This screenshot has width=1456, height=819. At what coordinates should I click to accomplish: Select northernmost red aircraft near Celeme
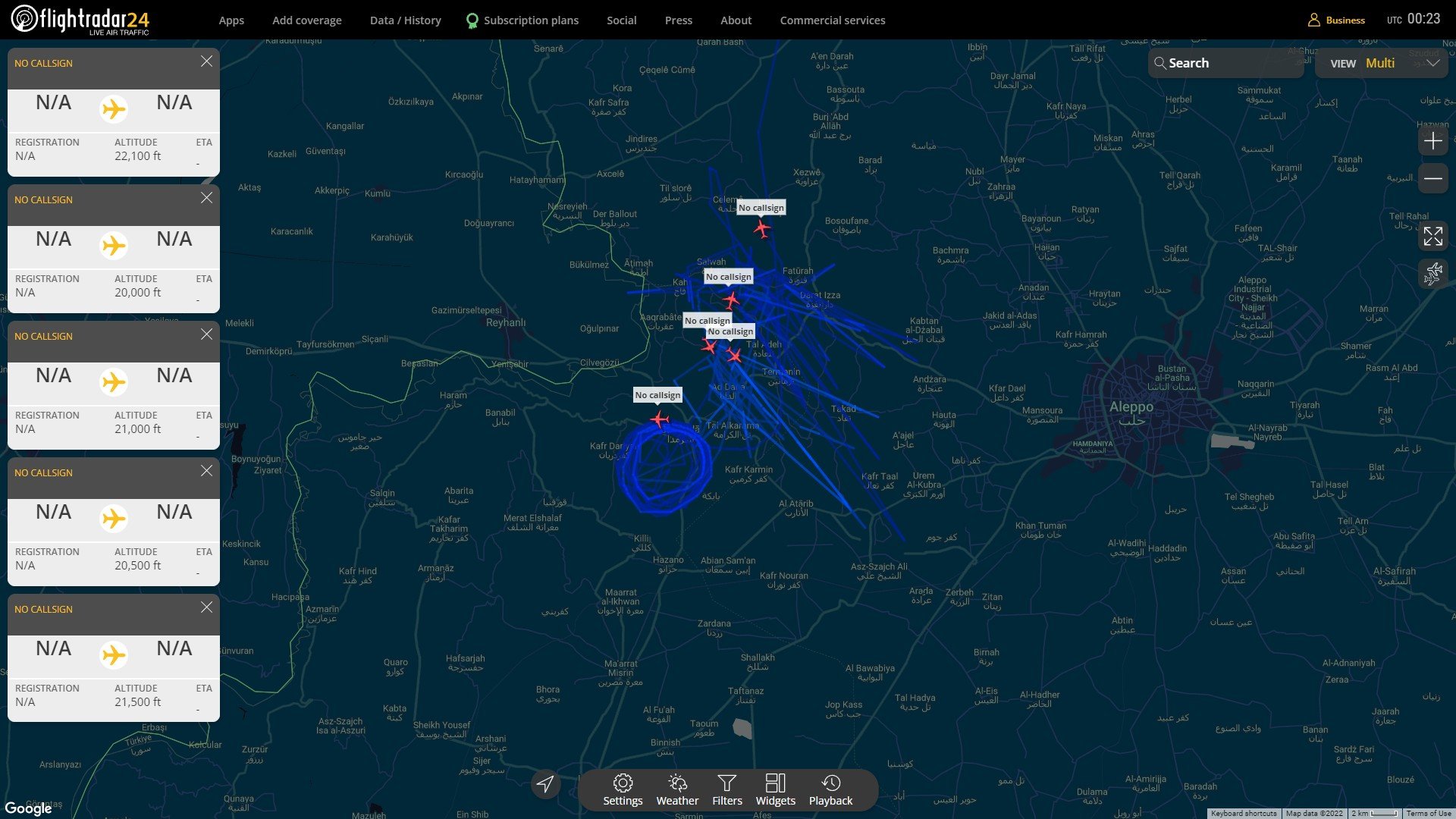(762, 227)
